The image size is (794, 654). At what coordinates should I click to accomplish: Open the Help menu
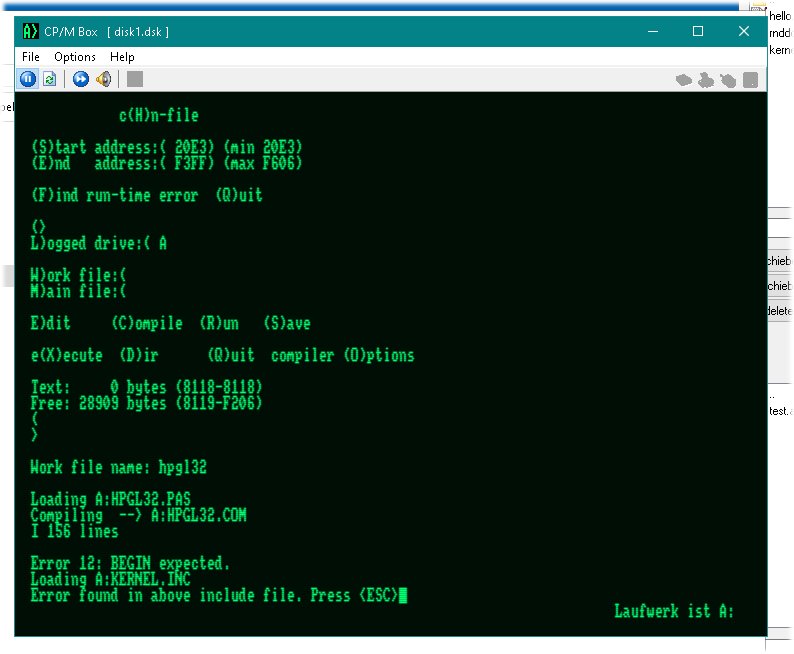(x=122, y=57)
